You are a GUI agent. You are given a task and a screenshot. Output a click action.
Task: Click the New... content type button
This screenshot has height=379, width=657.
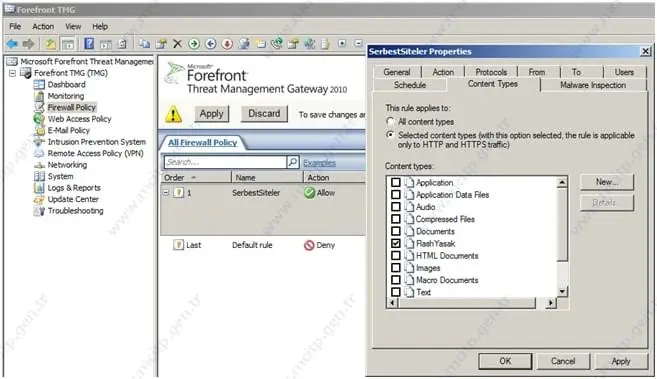(607, 182)
